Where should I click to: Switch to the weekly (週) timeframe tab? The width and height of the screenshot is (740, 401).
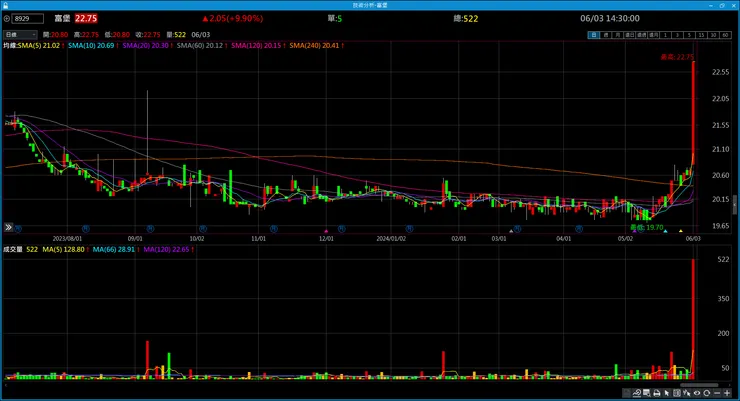coord(606,35)
